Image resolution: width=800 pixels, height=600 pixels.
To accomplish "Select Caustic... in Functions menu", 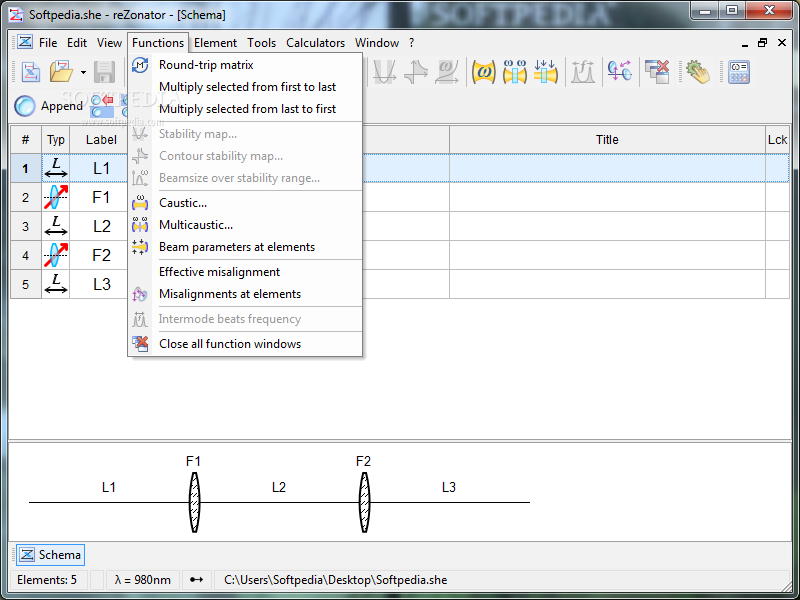I will click(245, 203).
